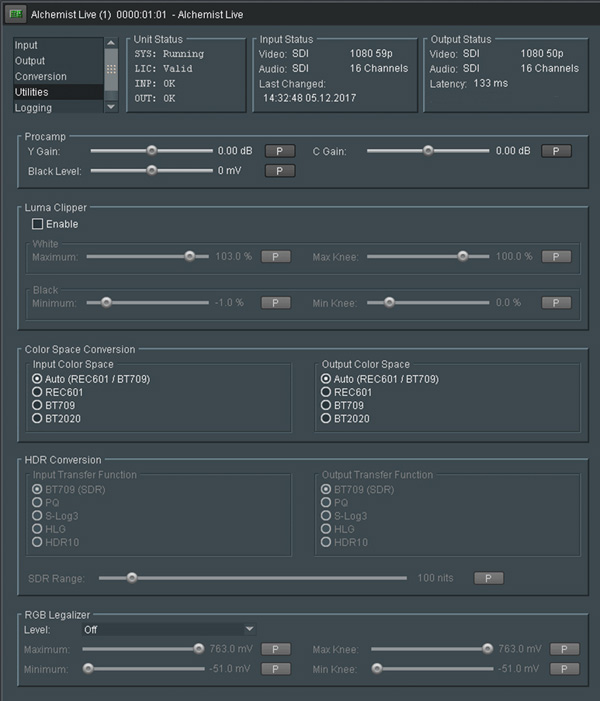Select HLG input transfer function
Image resolution: width=600 pixels, height=701 pixels.
(49, 529)
